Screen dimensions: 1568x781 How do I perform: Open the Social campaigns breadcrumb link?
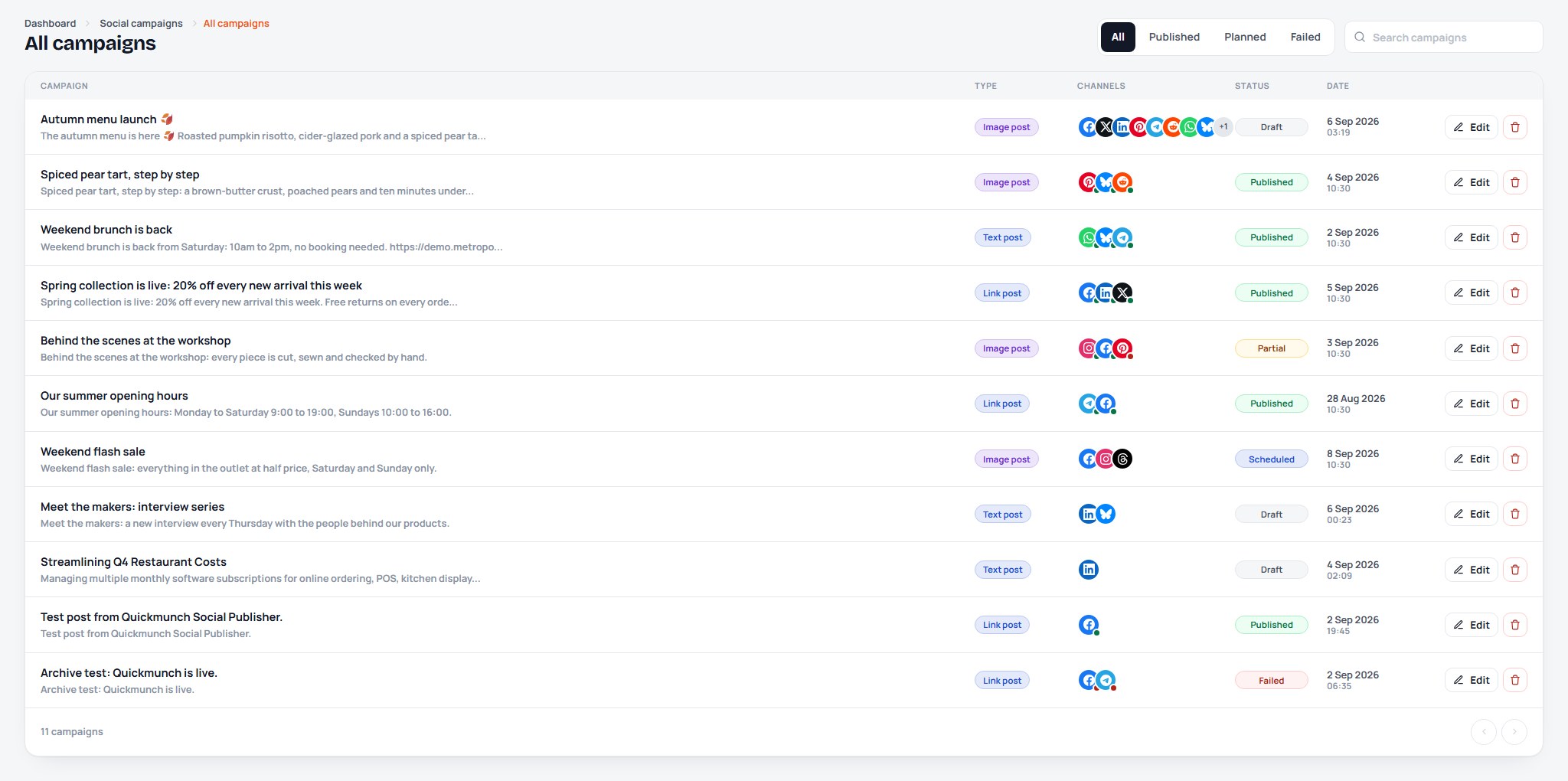click(141, 24)
